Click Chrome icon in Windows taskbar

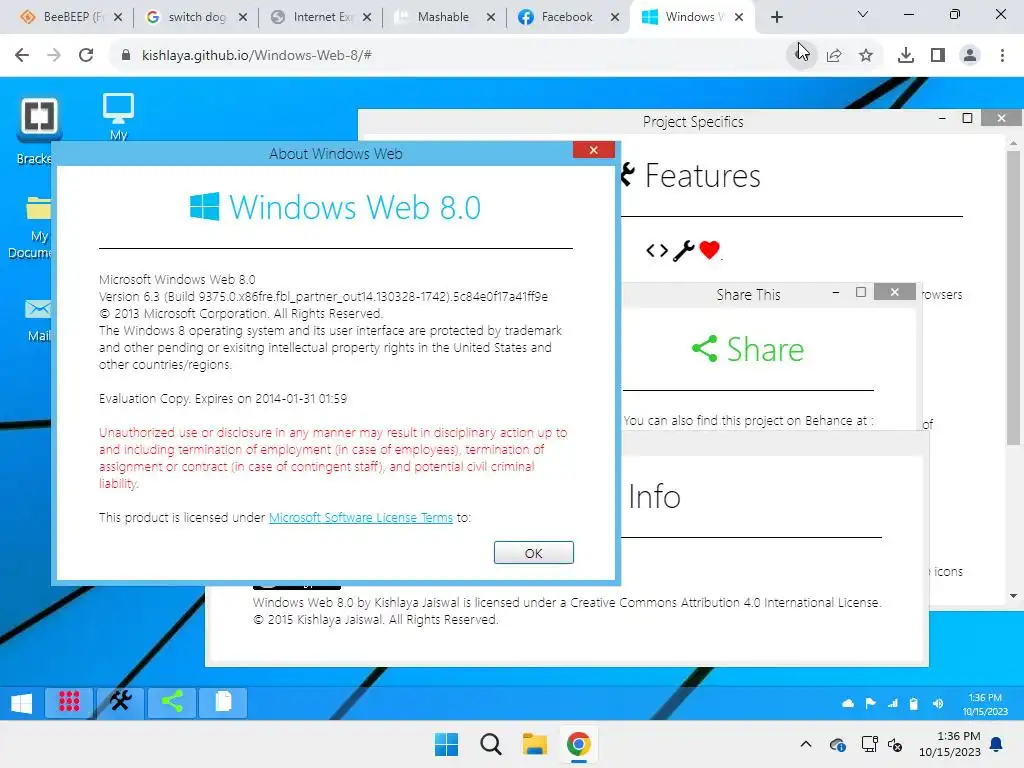(x=578, y=744)
